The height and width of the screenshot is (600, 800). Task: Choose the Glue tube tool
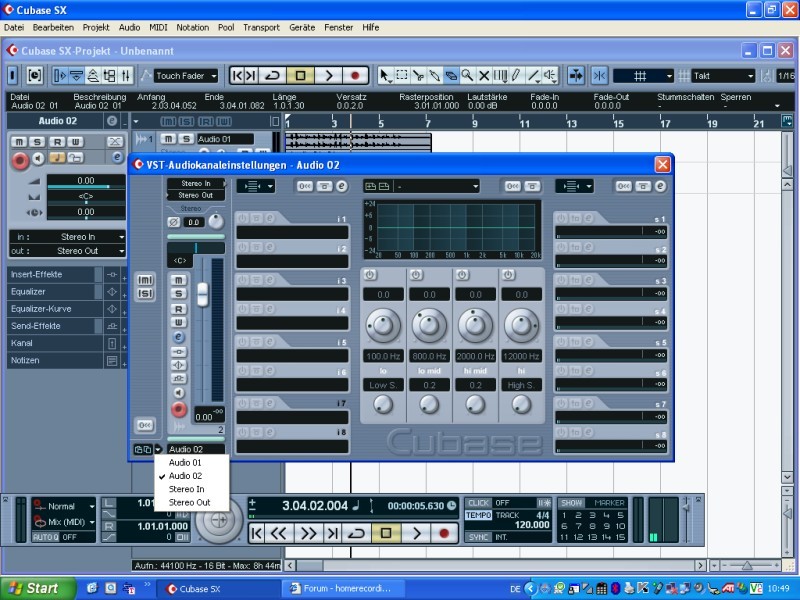434,76
